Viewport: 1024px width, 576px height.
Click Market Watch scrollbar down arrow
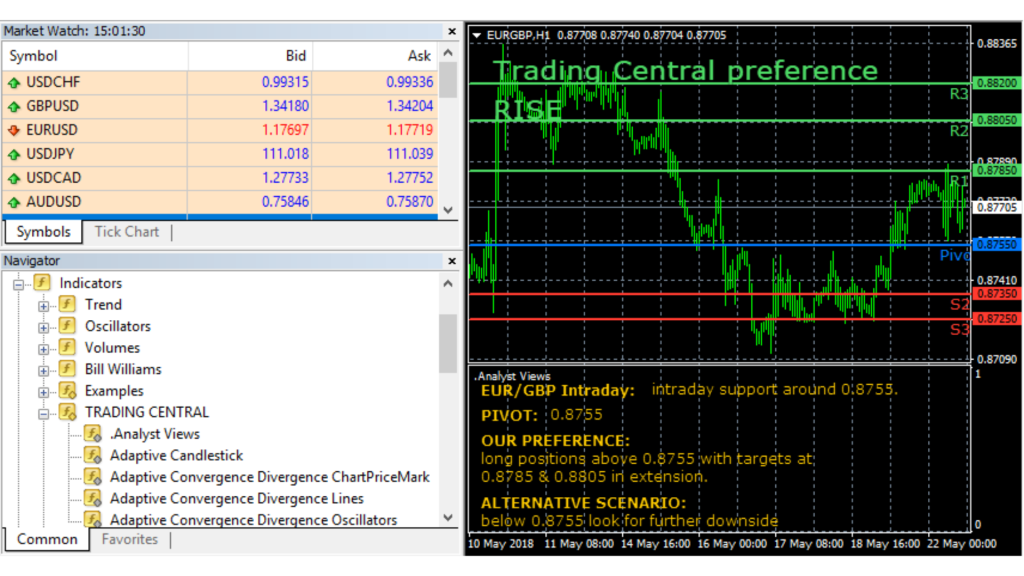tap(448, 210)
